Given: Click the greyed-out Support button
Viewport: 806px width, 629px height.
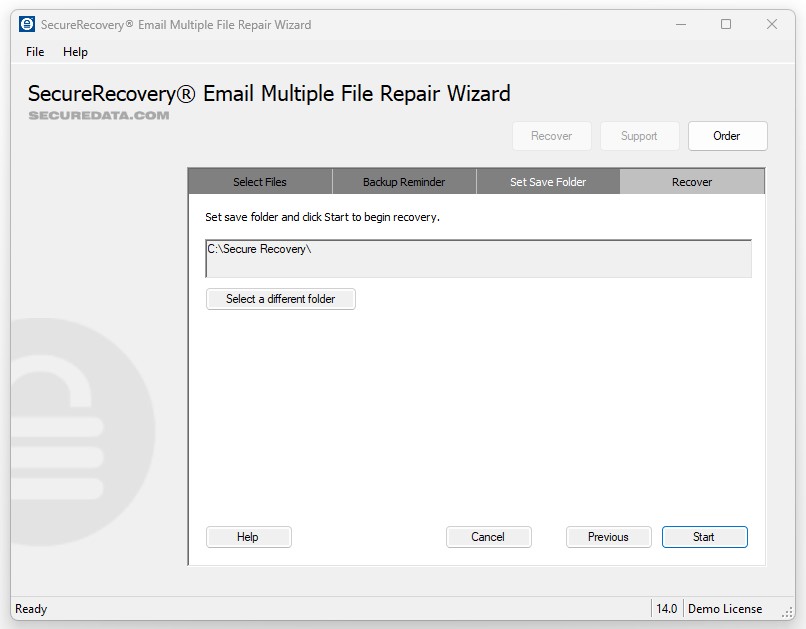Looking at the screenshot, I should point(639,136).
